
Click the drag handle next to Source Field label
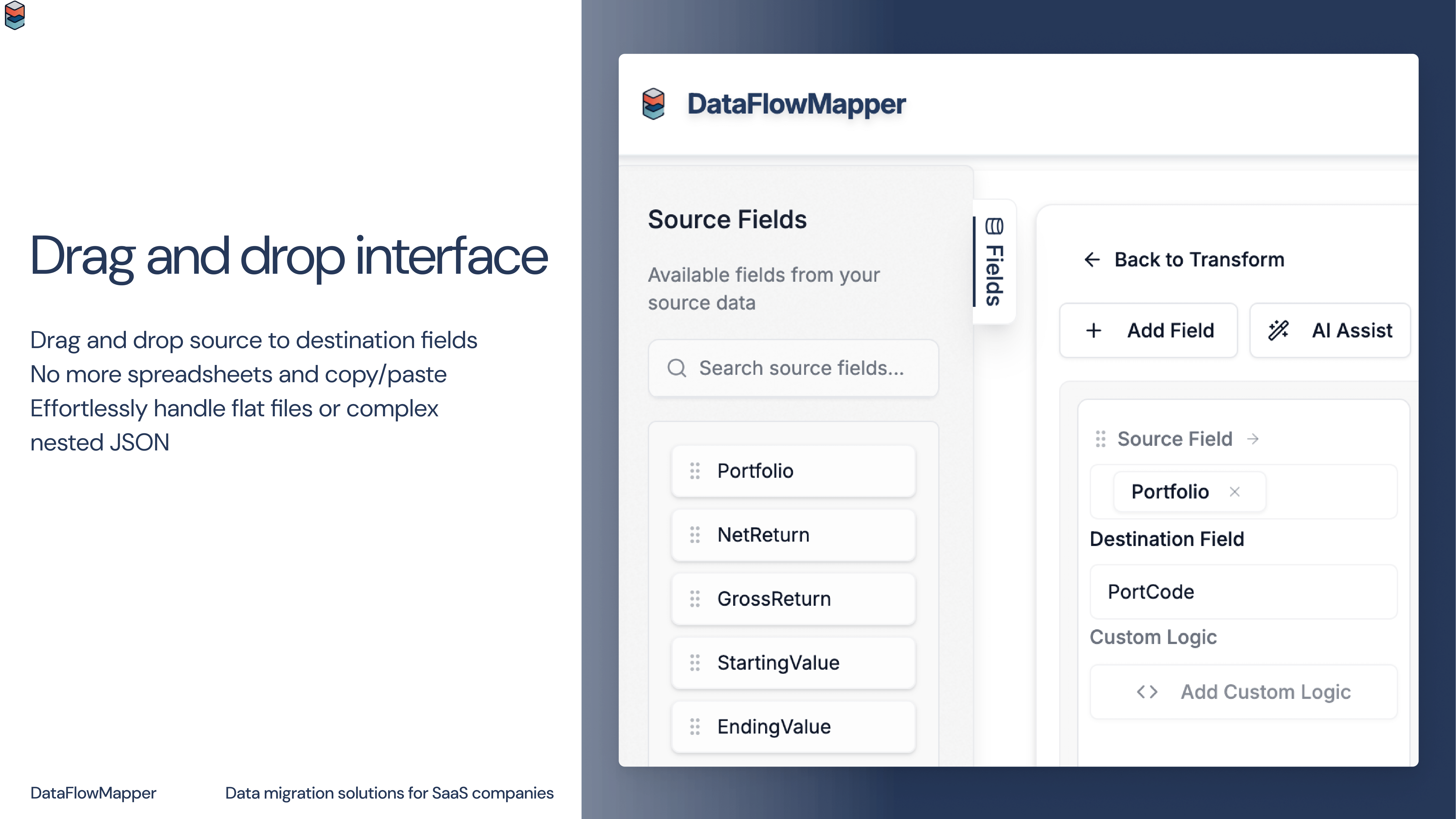(1100, 439)
